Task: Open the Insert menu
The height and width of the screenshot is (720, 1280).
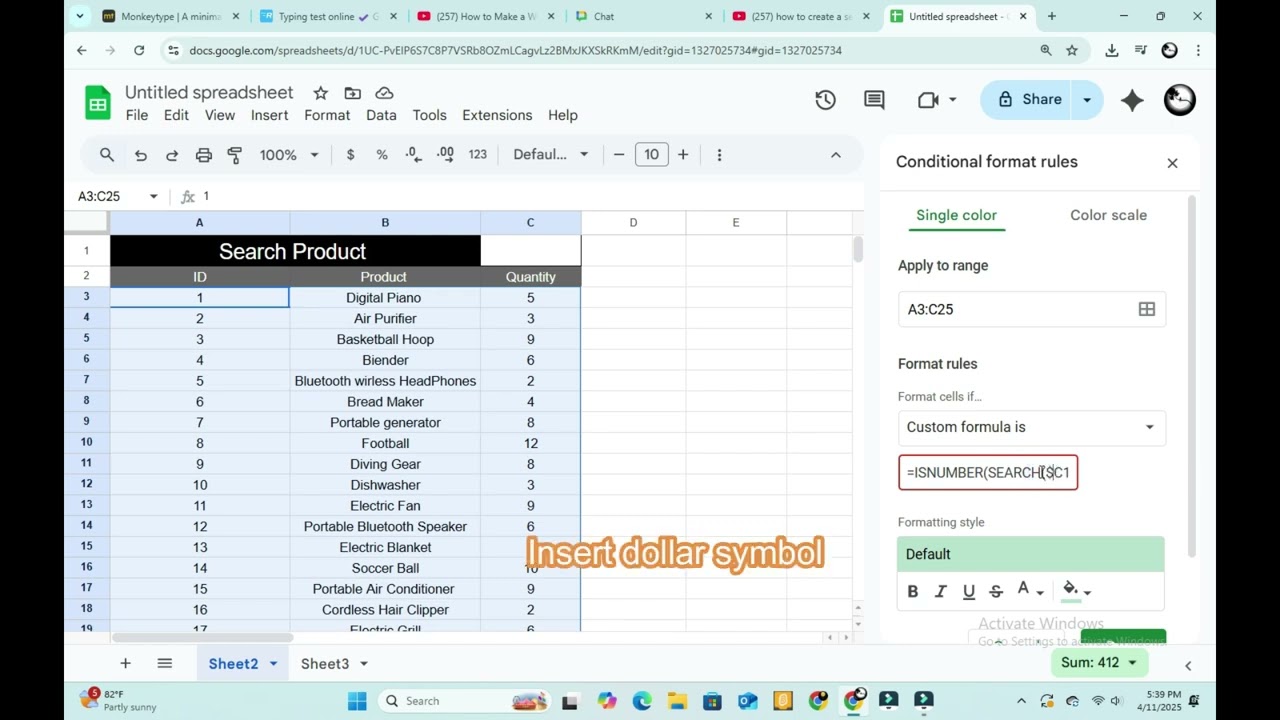Action: tap(269, 115)
